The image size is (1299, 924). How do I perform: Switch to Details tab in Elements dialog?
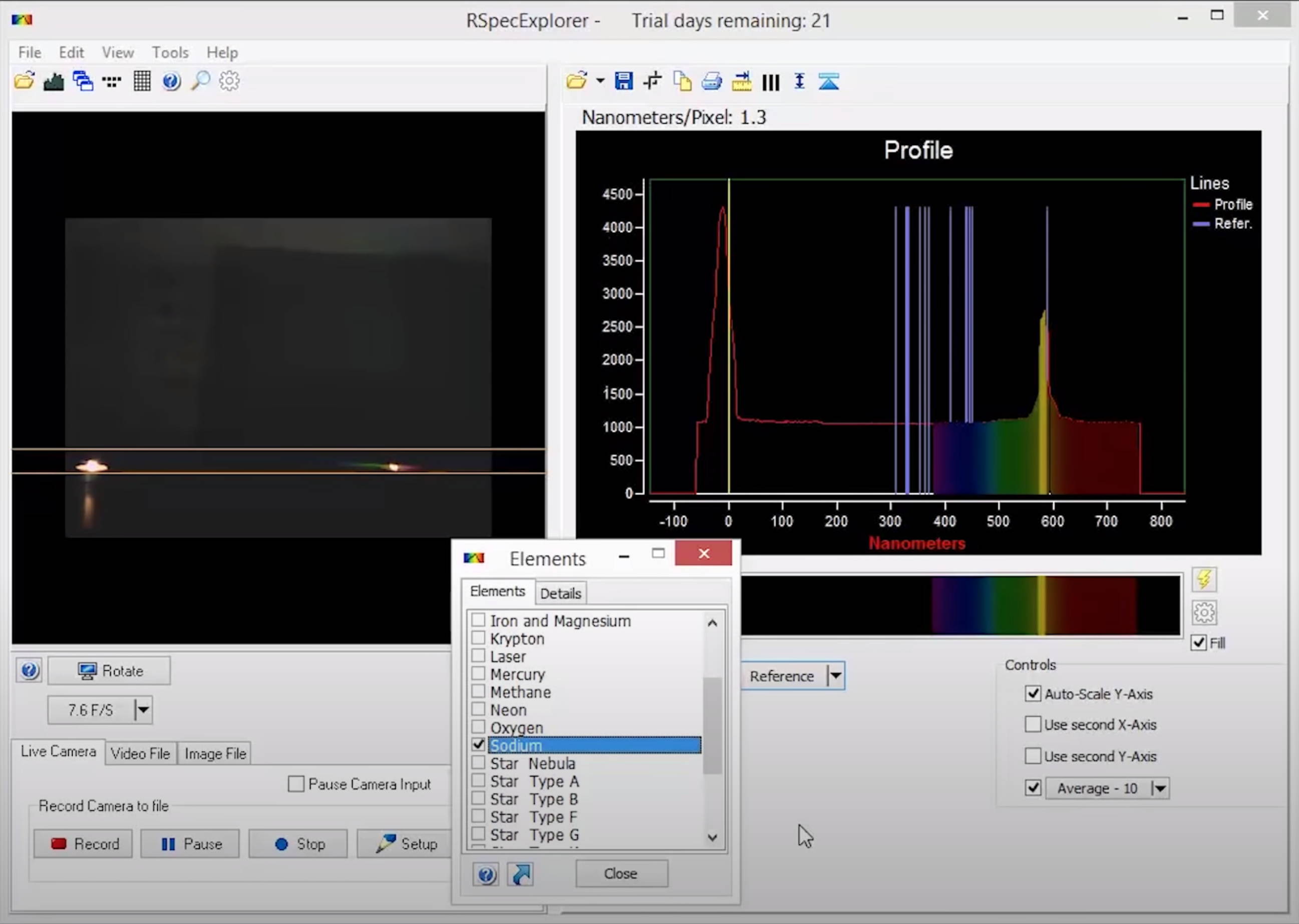561,594
